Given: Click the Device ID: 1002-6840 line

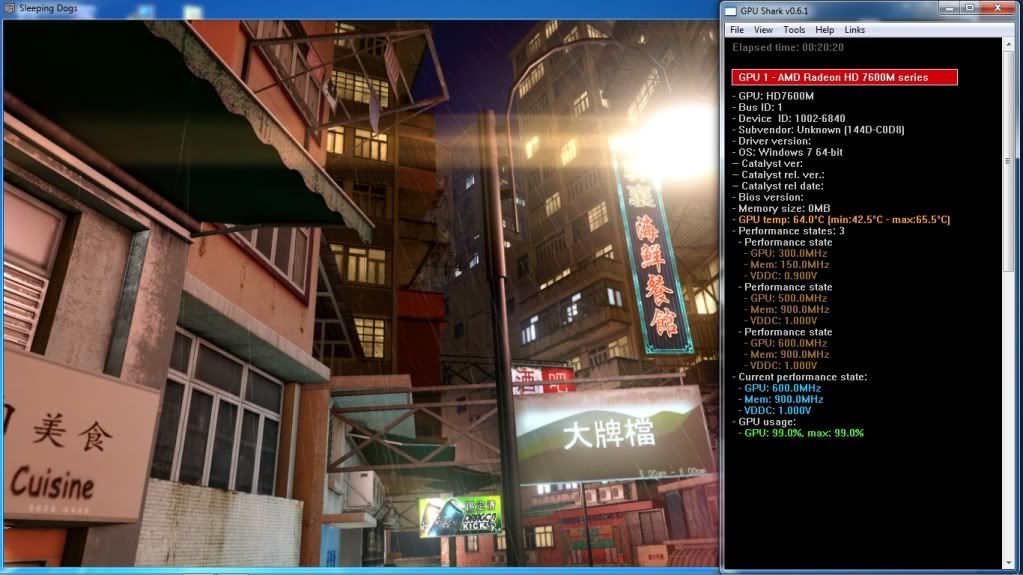Looking at the screenshot, I should pyautogui.click(x=788, y=119).
